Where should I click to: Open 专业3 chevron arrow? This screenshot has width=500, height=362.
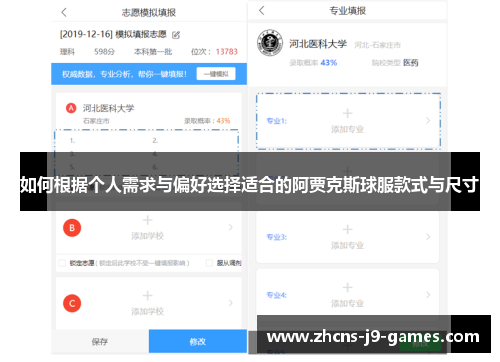point(428,237)
